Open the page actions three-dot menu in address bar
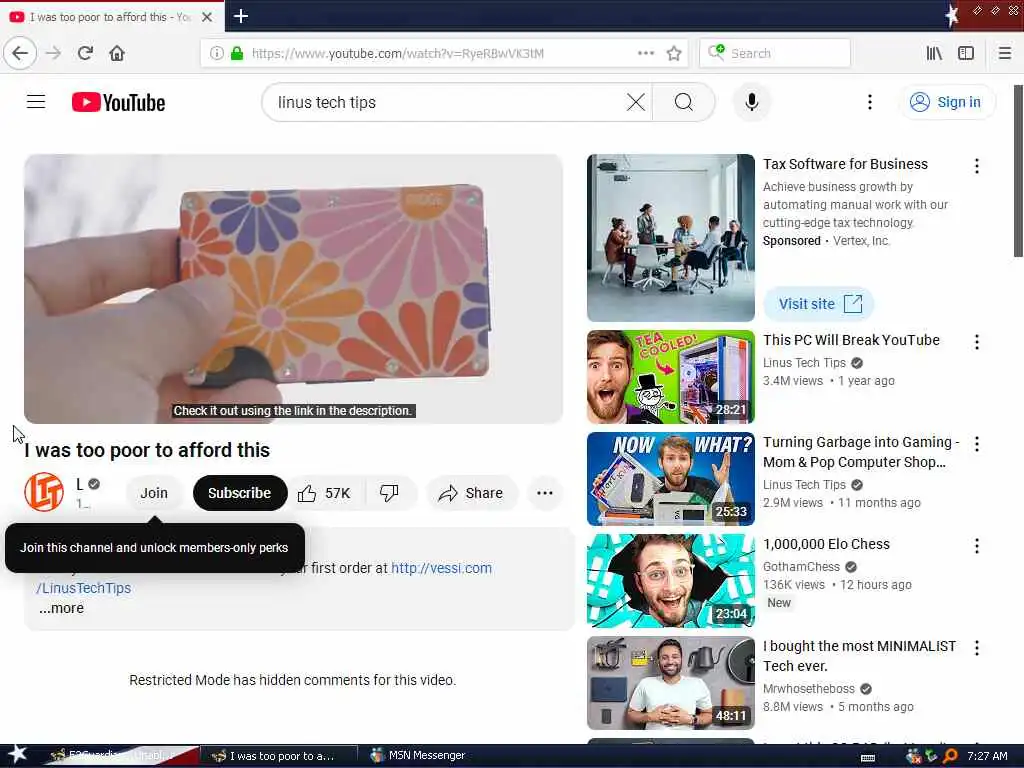Screen dimensions: 1024x768 coord(645,53)
